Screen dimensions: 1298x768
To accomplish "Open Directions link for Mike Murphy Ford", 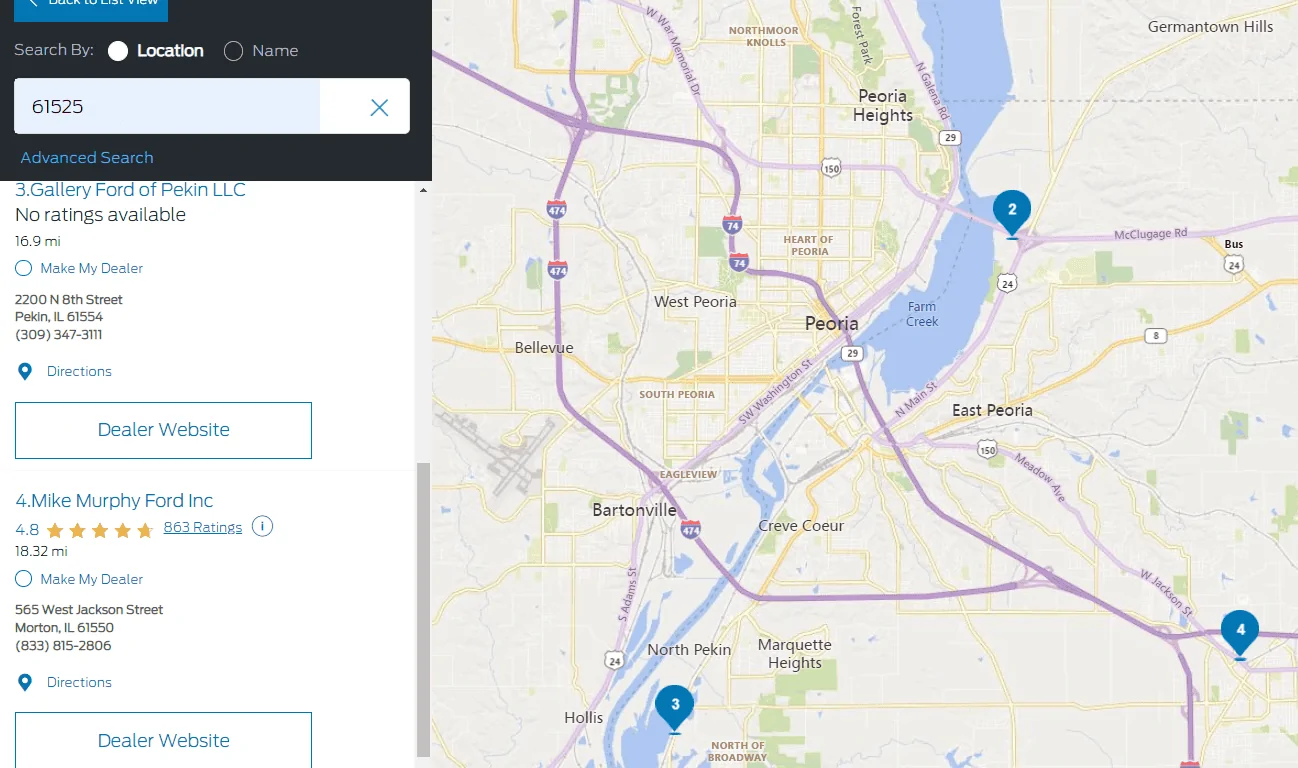I will [x=79, y=682].
